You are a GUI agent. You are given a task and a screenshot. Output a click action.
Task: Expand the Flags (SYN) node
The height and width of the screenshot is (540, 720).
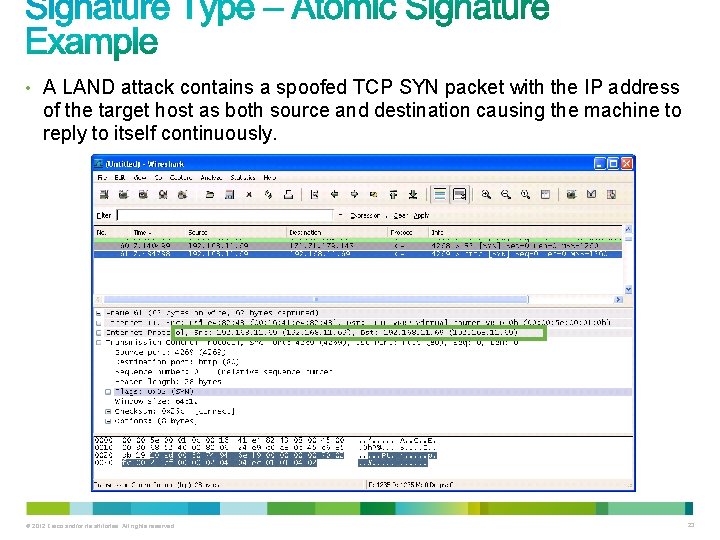(x=108, y=392)
